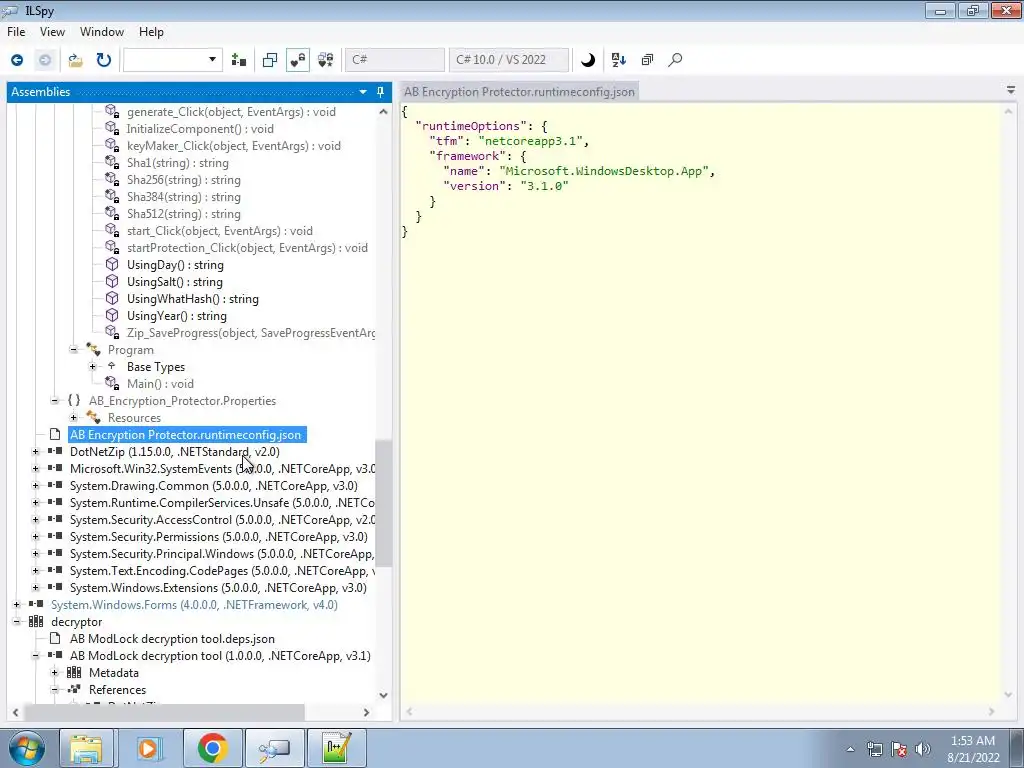Open the View menu
1024x768 pixels.
[52, 32]
